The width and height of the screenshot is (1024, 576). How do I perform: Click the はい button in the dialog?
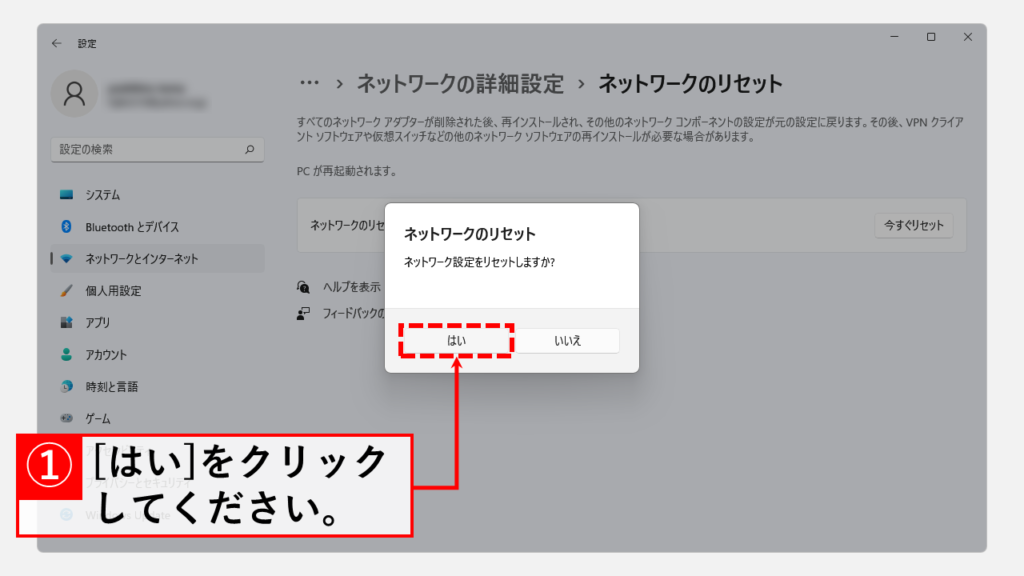pos(456,340)
